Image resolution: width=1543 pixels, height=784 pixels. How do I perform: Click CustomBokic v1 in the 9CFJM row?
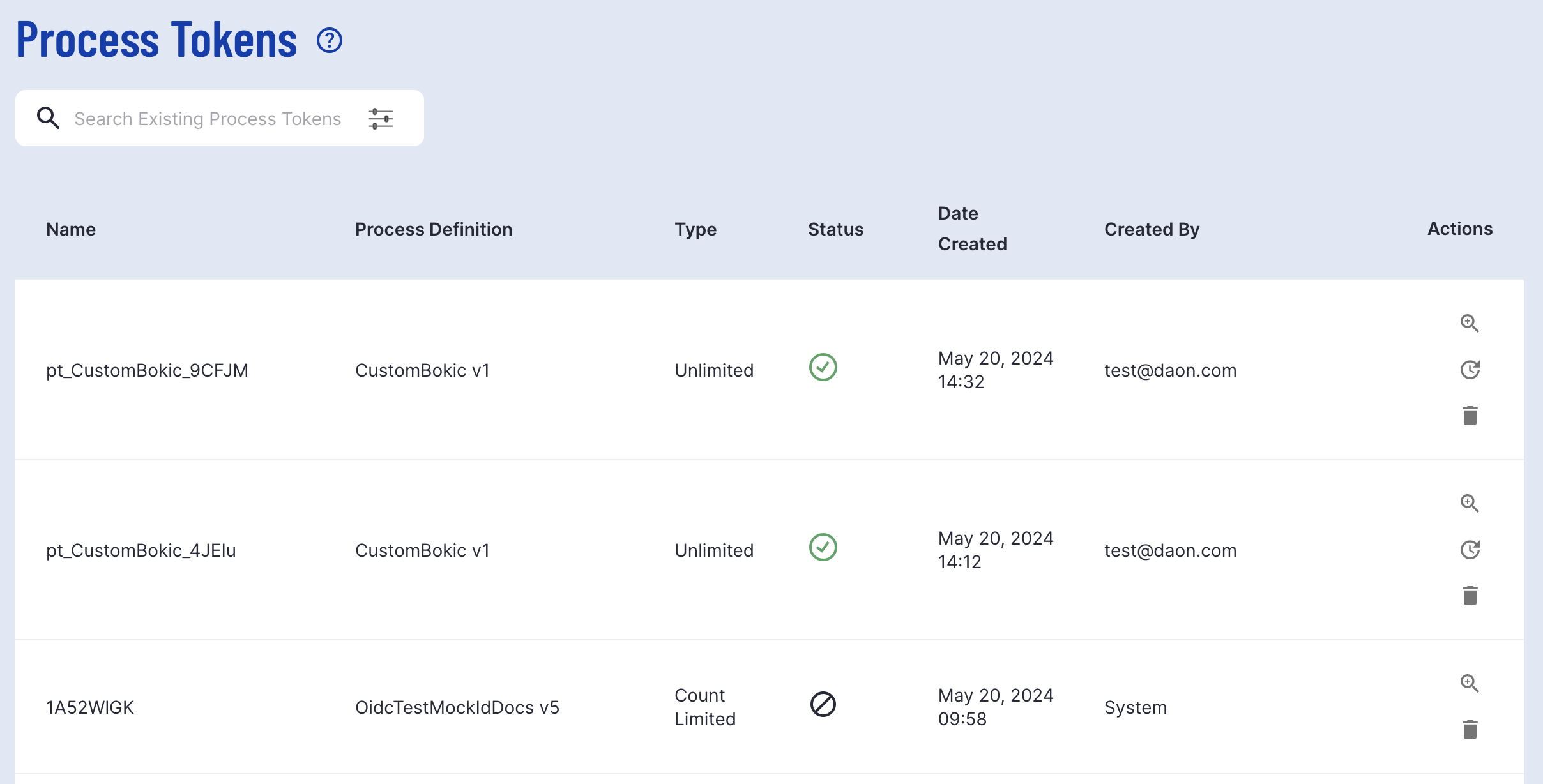(x=422, y=370)
